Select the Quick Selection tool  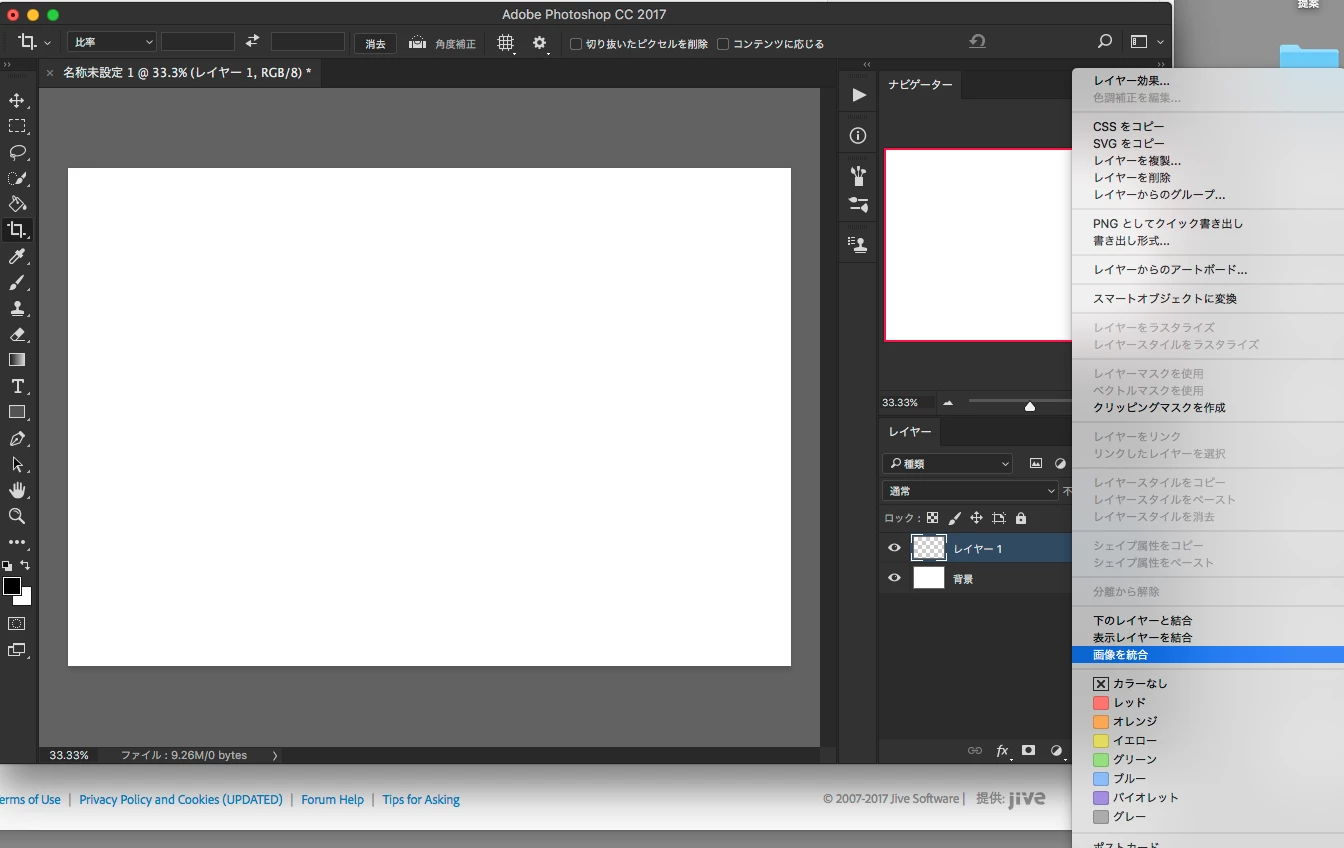pos(17,178)
